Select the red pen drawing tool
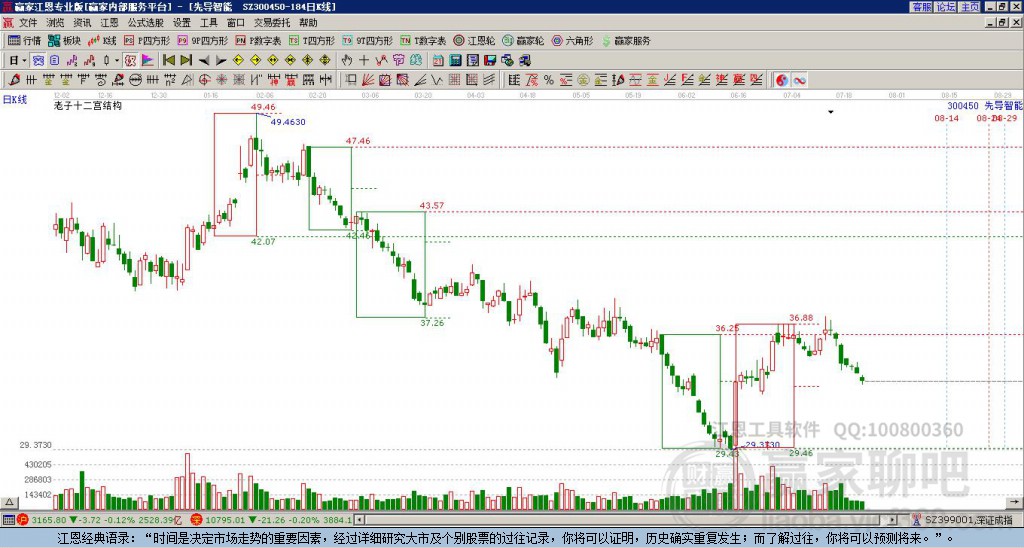Image resolution: width=1024 pixels, height=548 pixels. [x=14, y=80]
